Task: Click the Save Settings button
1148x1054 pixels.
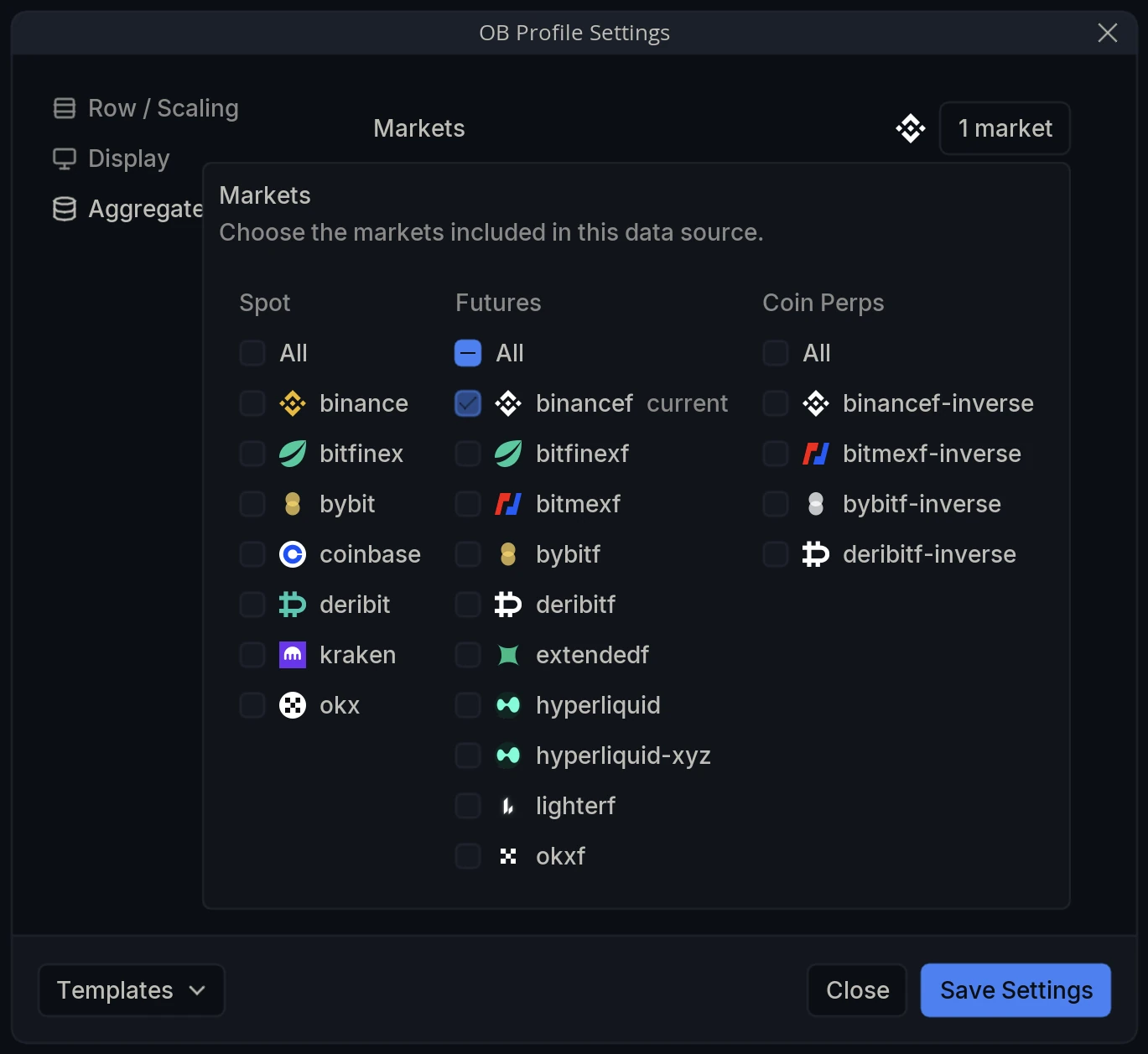Action: tap(1016, 990)
